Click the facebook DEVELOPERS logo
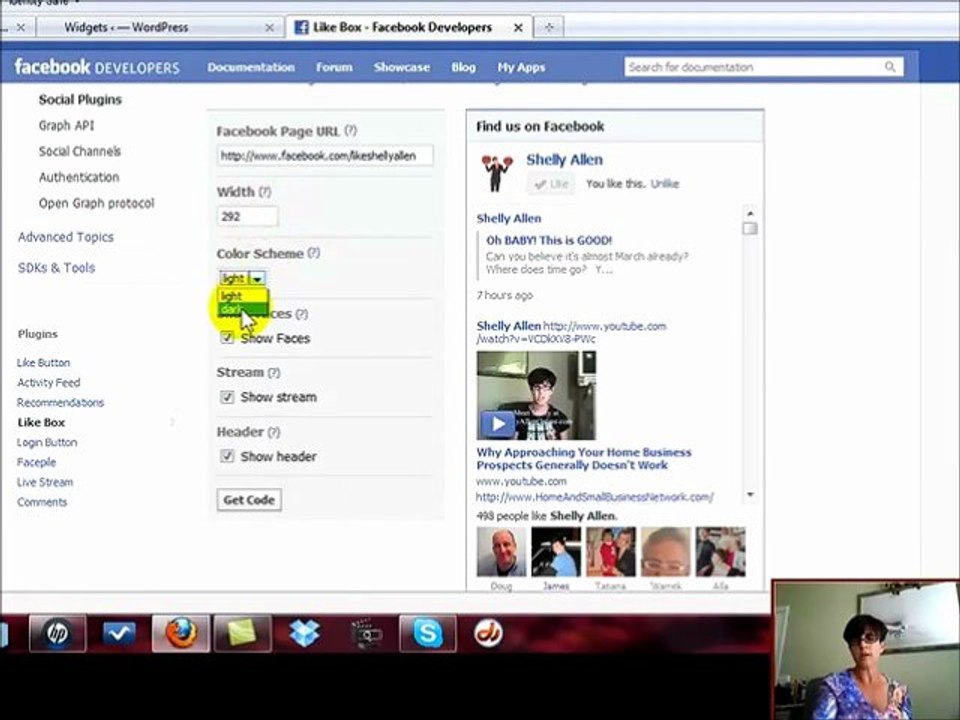960x720 pixels. coord(97,67)
